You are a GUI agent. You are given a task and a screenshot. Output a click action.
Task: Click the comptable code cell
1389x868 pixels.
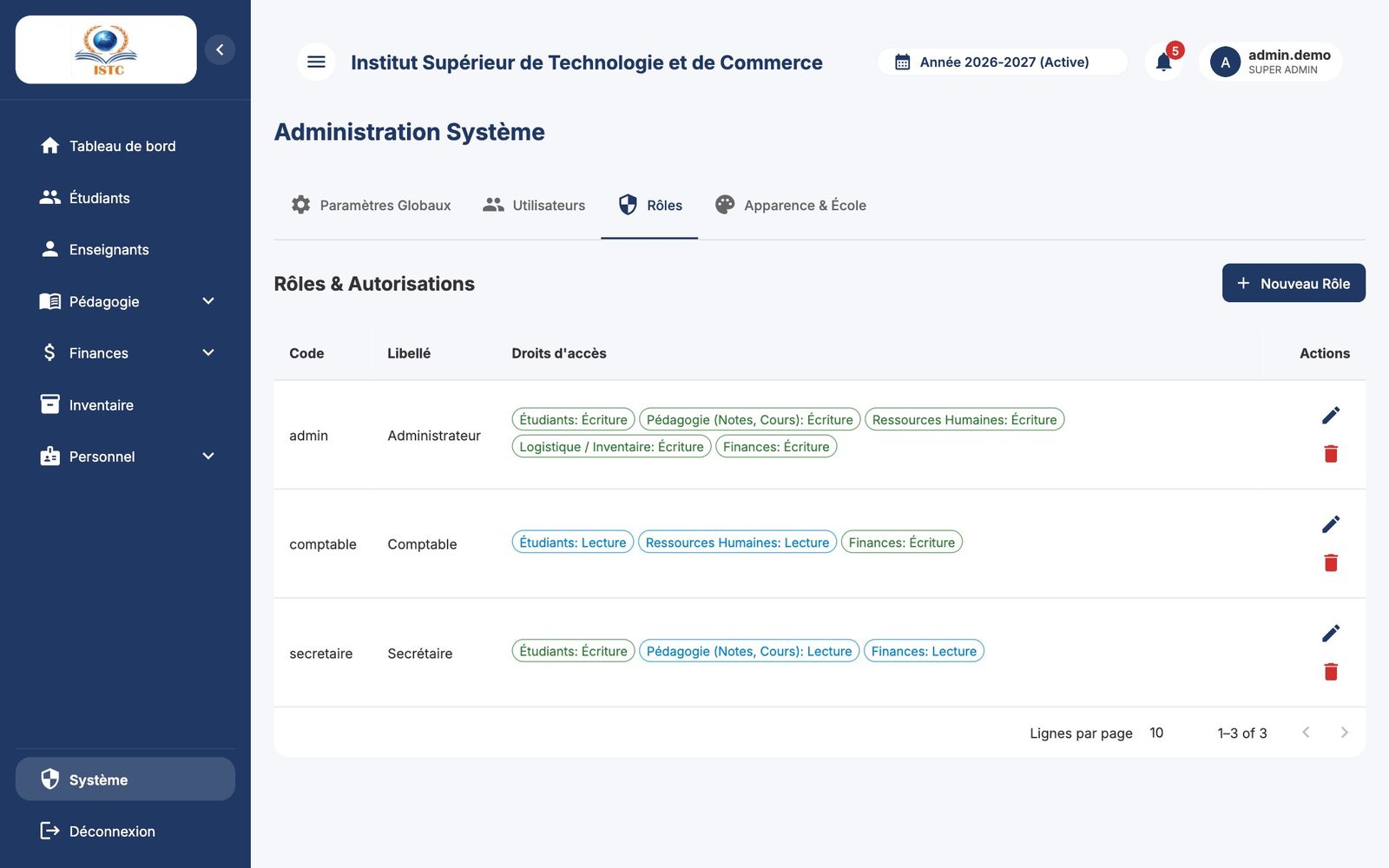(323, 544)
